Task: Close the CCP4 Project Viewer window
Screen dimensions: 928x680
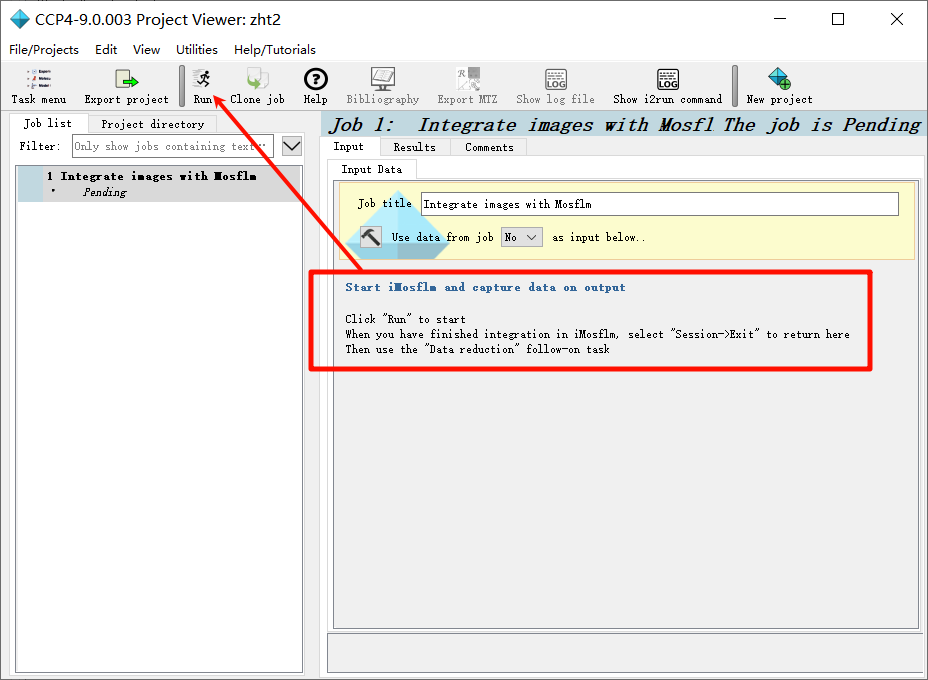Action: click(897, 20)
